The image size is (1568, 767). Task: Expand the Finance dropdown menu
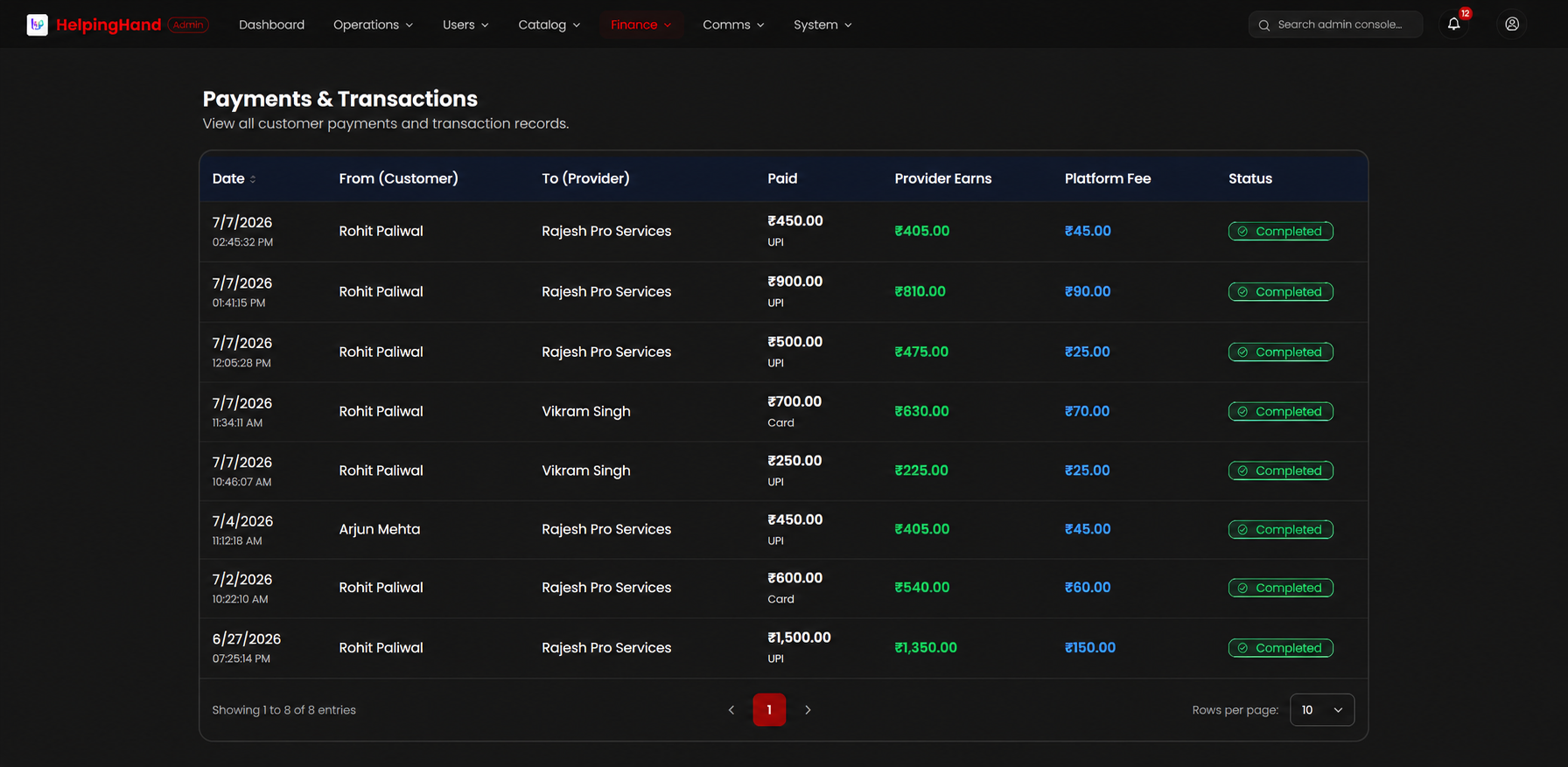coord(640,24)
